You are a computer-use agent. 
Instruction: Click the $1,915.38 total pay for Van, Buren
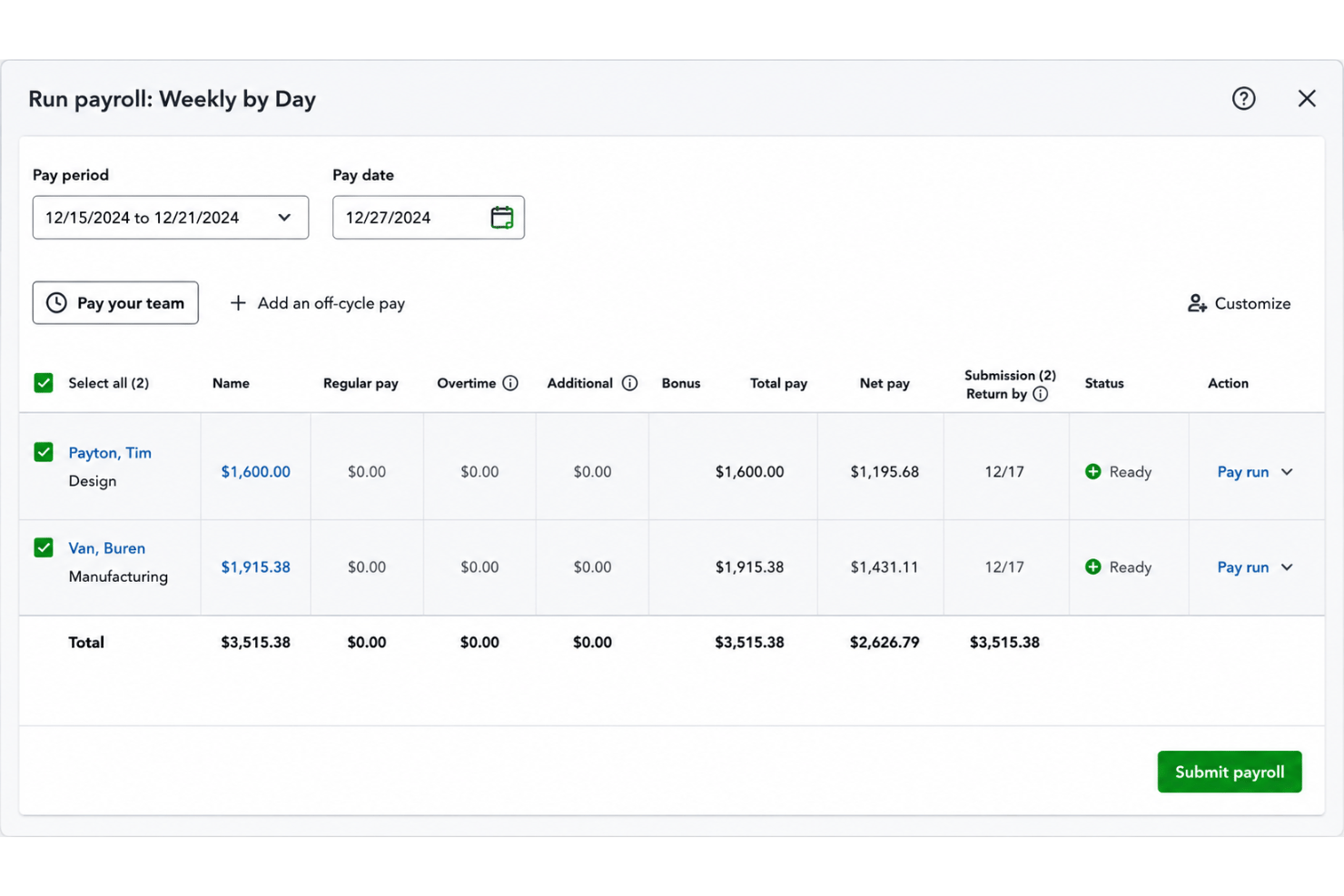749,567
